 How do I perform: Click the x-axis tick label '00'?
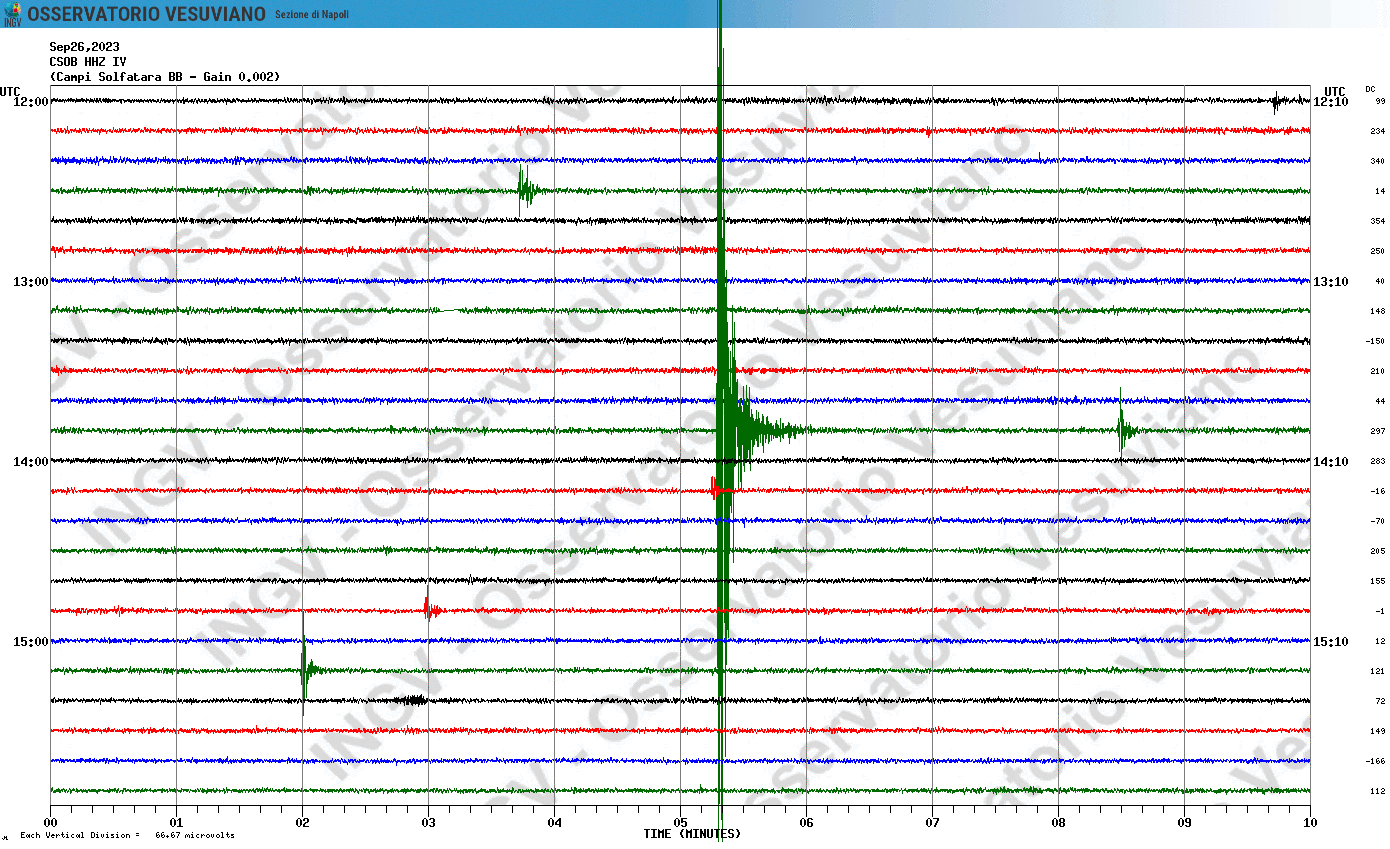click(50, 823)
